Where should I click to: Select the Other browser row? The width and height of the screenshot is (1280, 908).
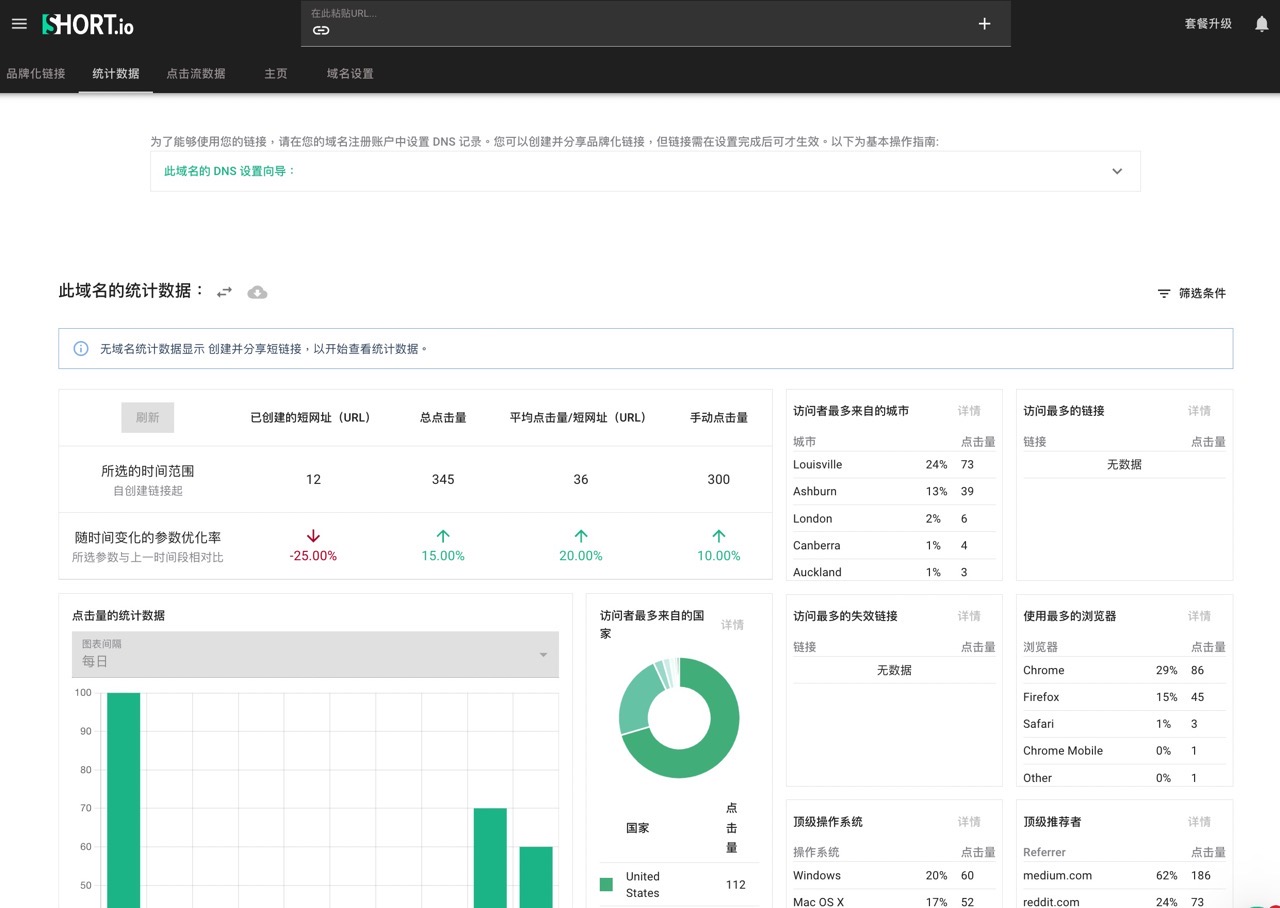coord(1124,777)
